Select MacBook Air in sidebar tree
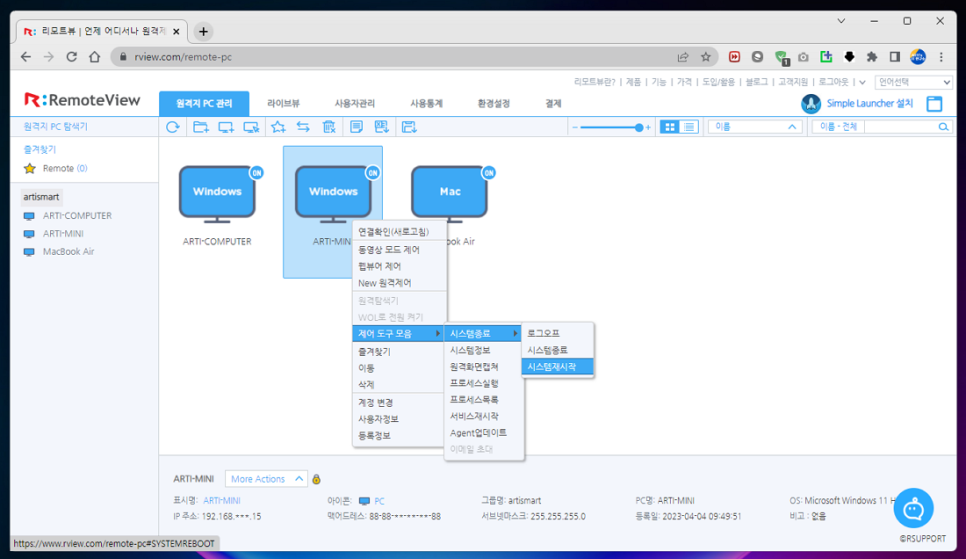This screenshot has width=966, height=559. tap(68, 251)
